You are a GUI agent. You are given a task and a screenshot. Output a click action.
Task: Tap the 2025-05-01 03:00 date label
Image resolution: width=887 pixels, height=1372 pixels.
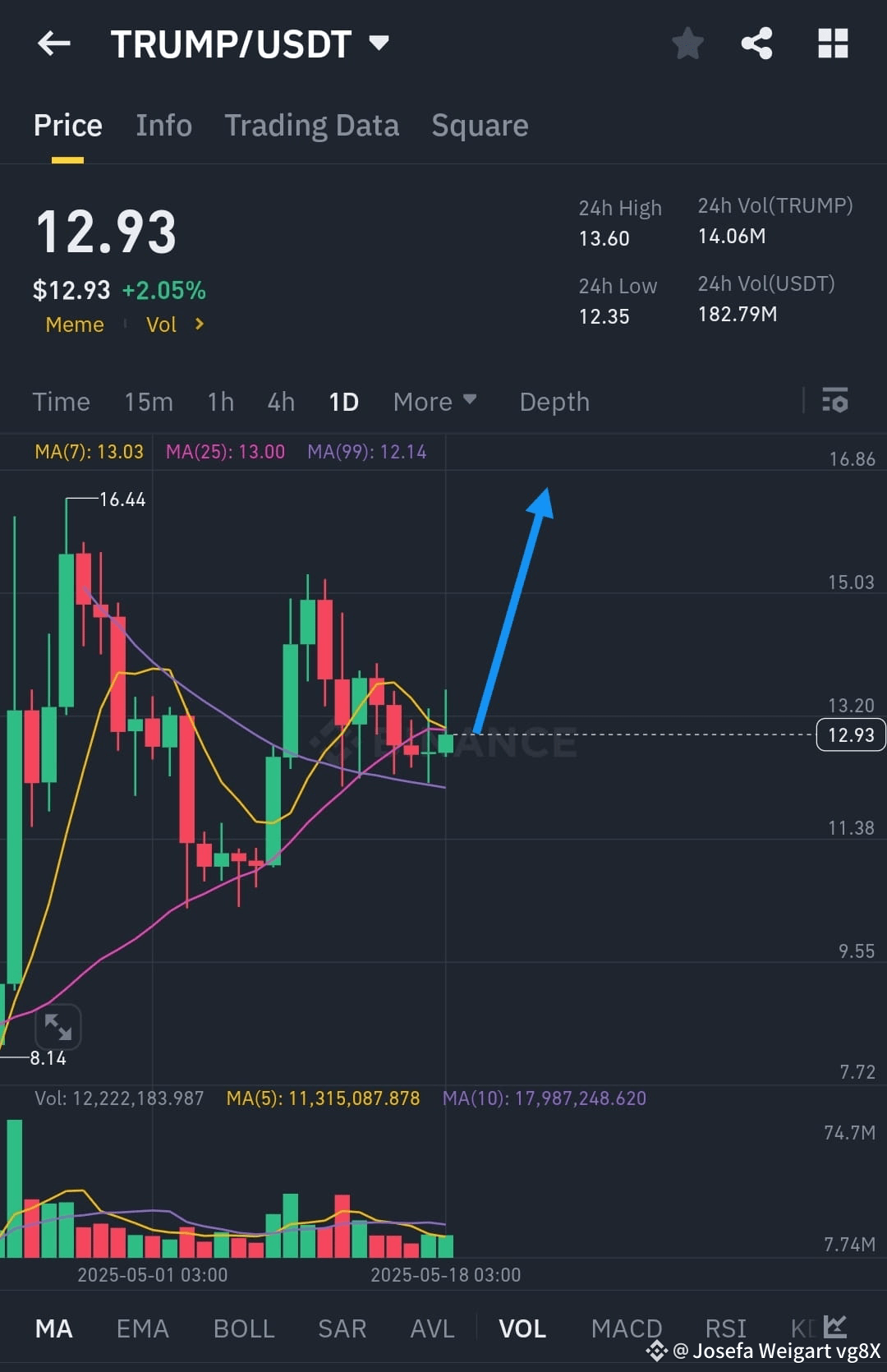tap(153, 1275)
